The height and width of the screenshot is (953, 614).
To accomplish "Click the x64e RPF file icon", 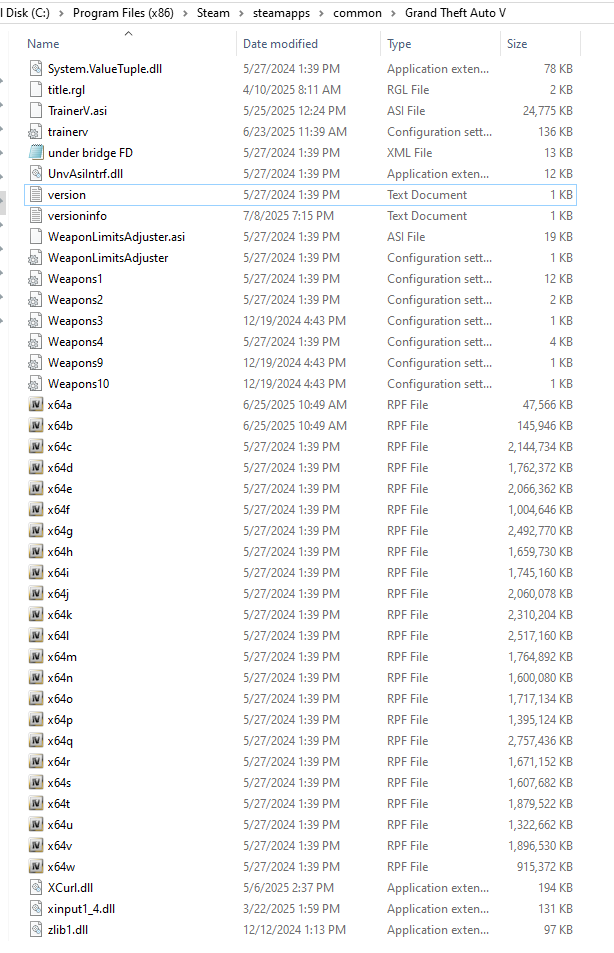I will tap(36, 489).
